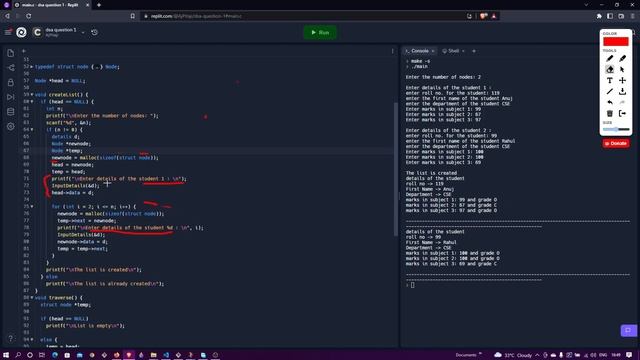The height and width of the screenshot is (360, 640).
Task: Open the Database sidebar icon
Action: point(11,112)
